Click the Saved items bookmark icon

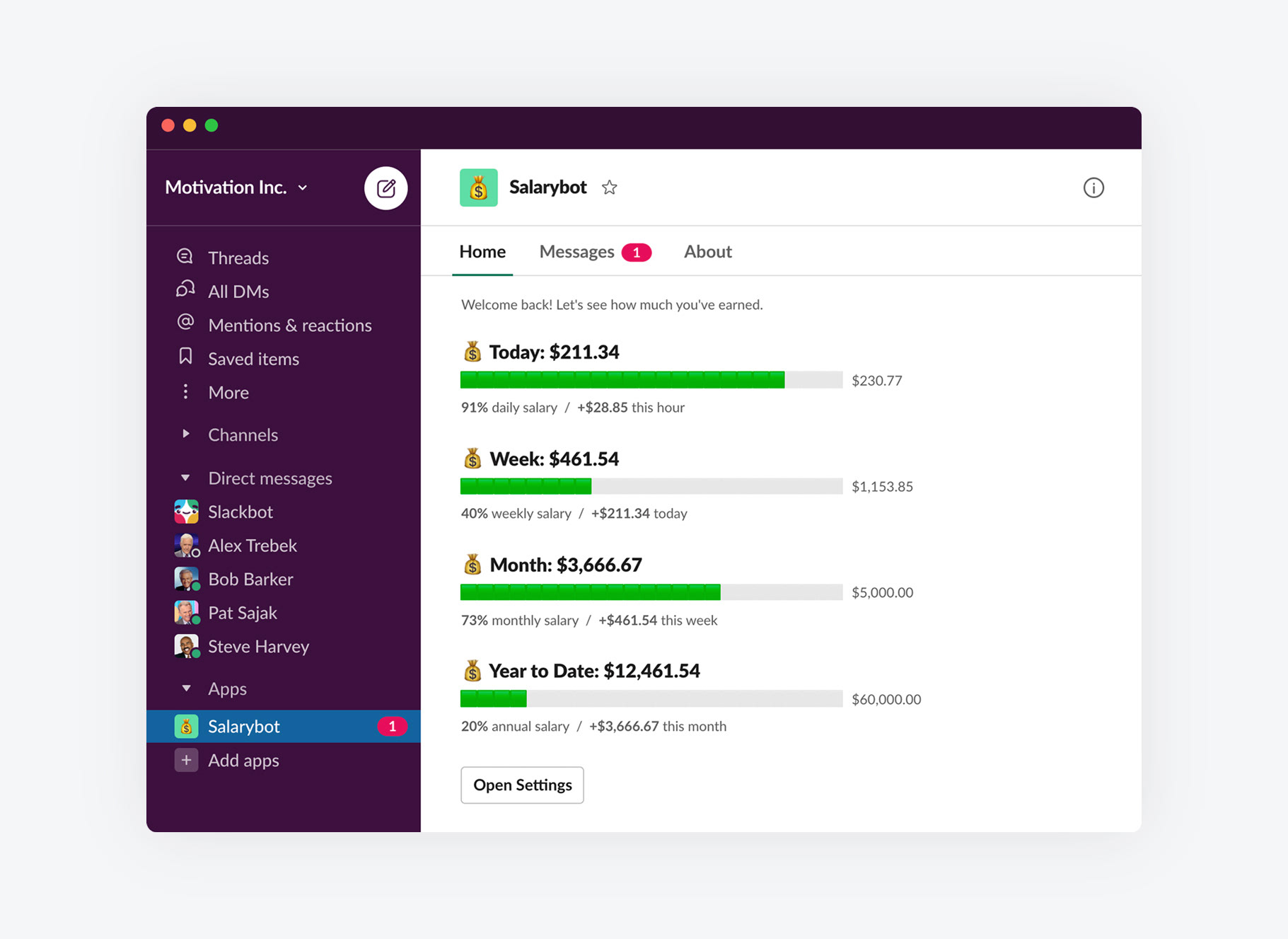point(185,357)
